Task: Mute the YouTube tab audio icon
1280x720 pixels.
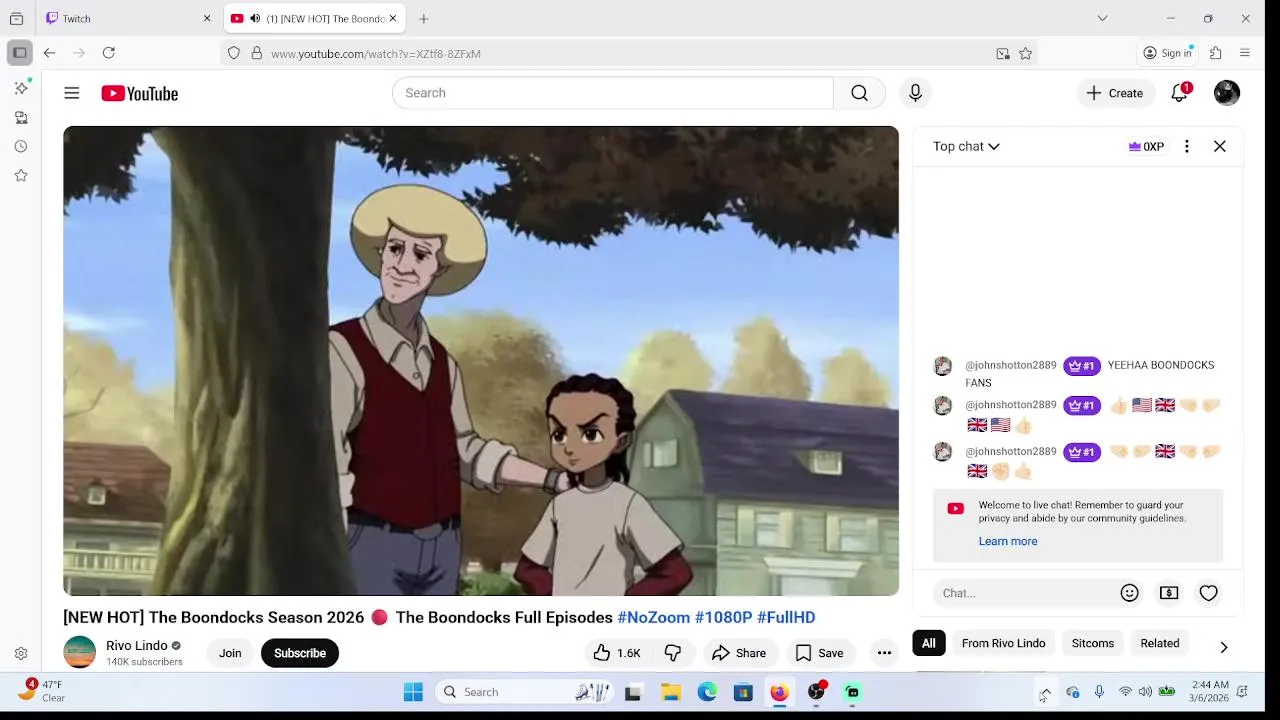Action: coord(255,19)
